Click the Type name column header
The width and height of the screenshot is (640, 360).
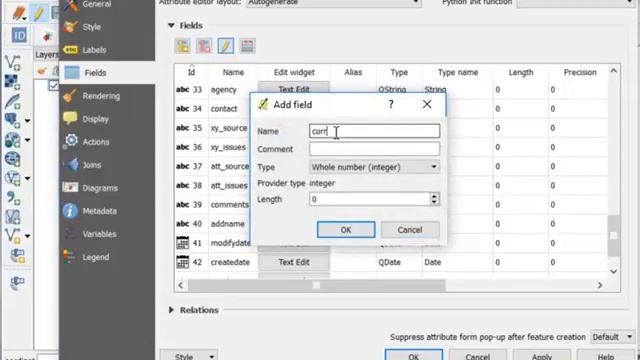click(458, 72)
